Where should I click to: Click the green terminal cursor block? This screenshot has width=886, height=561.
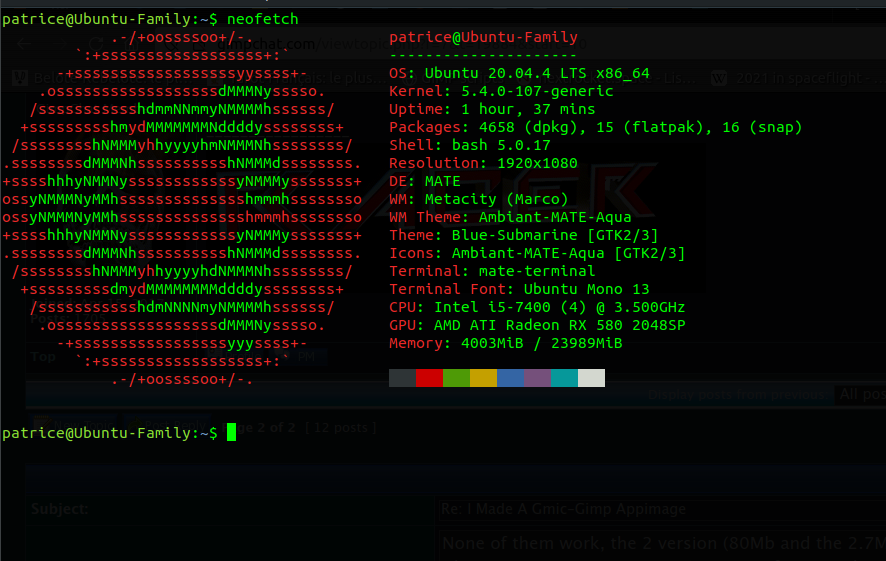[x=232, y=433]
